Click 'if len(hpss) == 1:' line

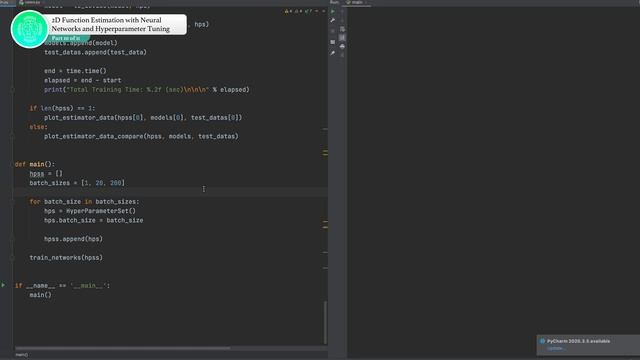pyautogui.click(x=62, y=108)
